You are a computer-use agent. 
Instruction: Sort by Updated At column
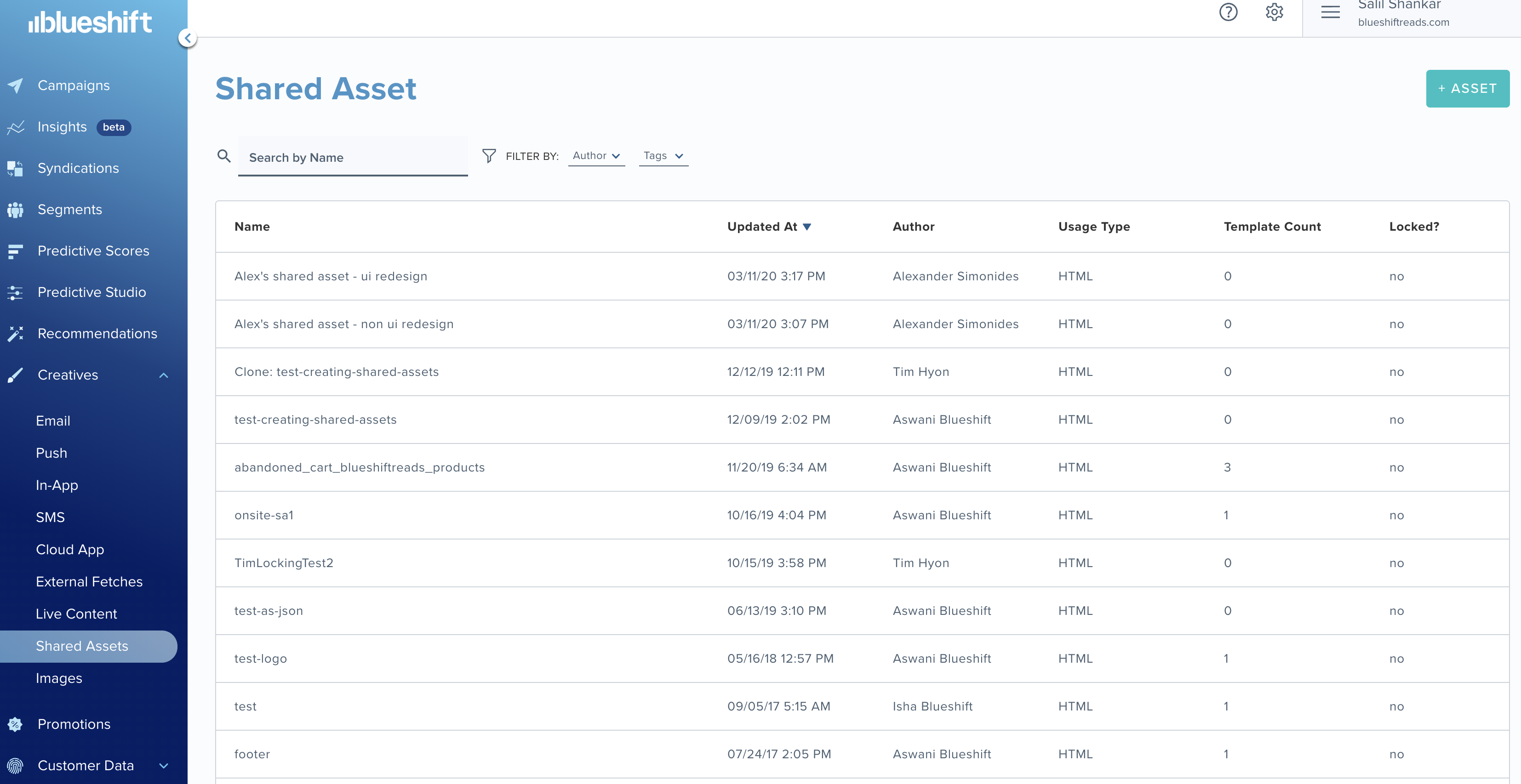coord(769,227)
